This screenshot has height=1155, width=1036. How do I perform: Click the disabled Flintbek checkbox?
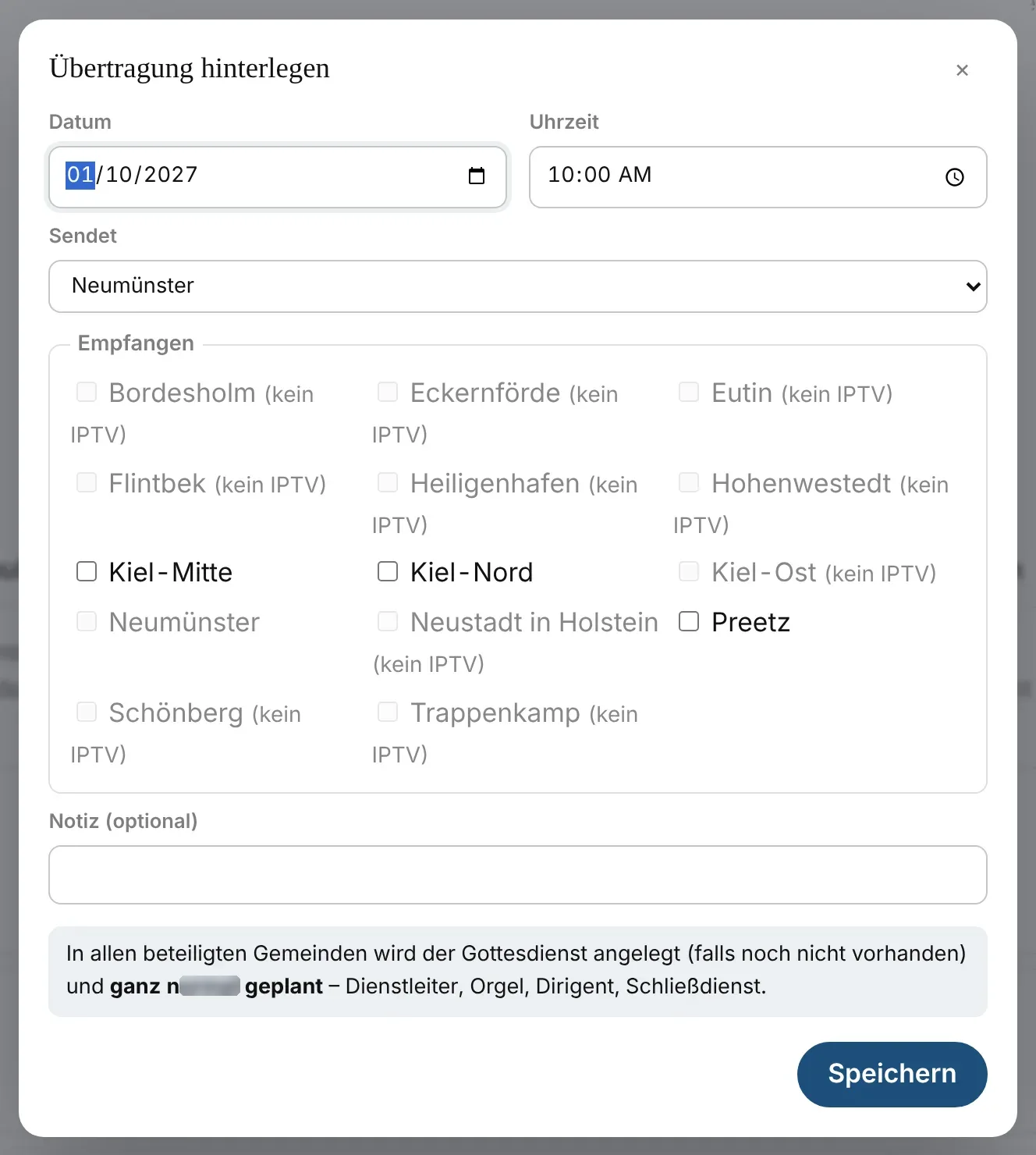pyautogui.click(x=87, y=482)
